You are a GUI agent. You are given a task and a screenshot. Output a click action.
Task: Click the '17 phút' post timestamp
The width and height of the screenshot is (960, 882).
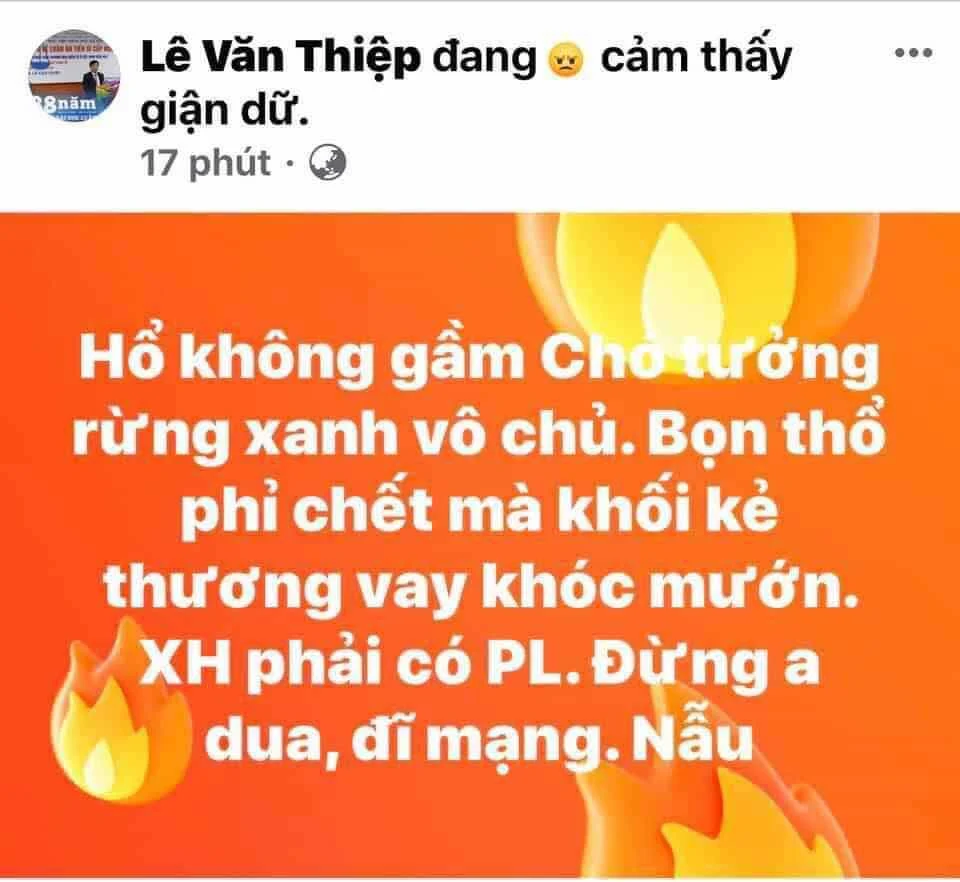coord(206,163)
